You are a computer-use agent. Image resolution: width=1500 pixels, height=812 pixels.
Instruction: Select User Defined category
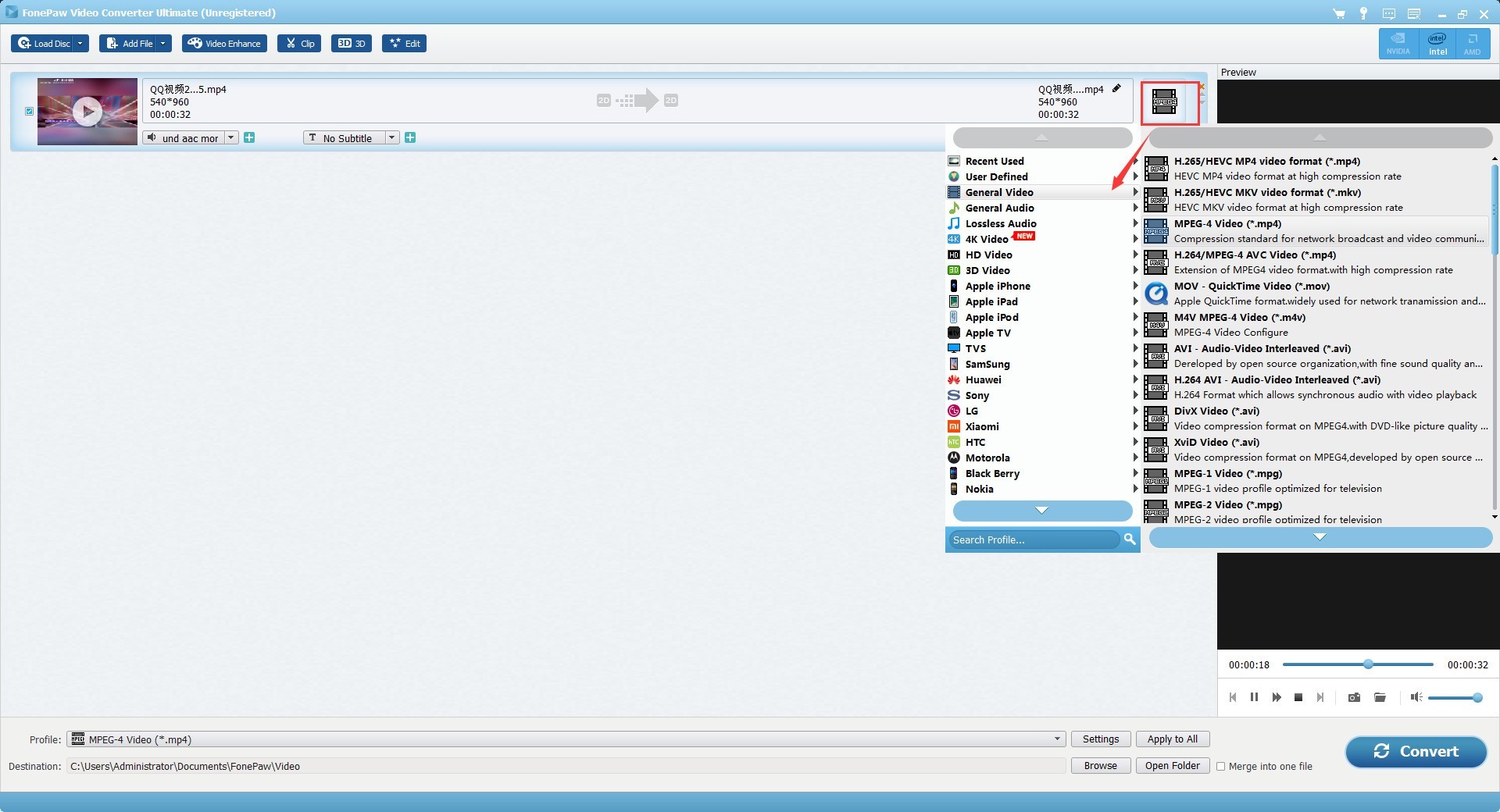[1042, 176]
